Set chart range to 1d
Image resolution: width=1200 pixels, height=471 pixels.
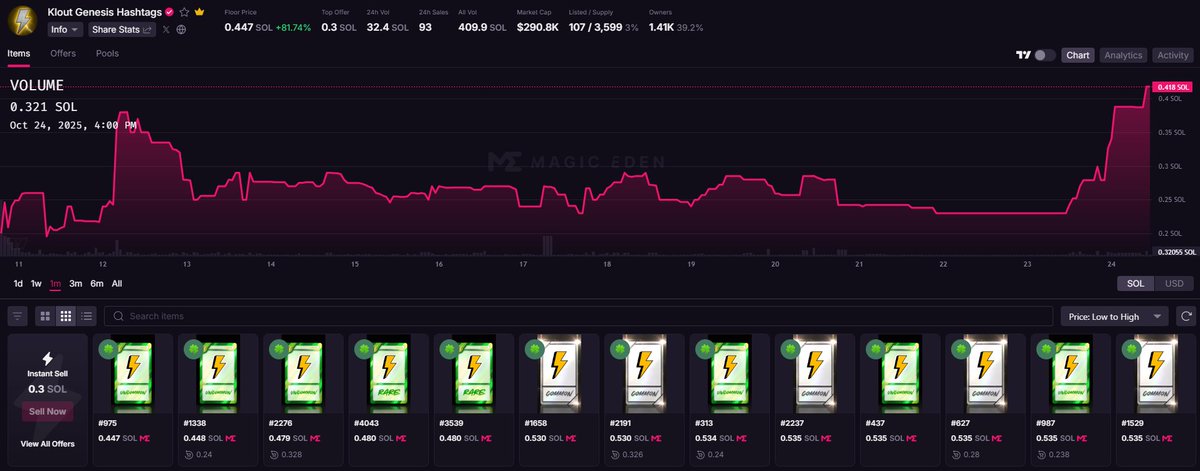[17, 284]
